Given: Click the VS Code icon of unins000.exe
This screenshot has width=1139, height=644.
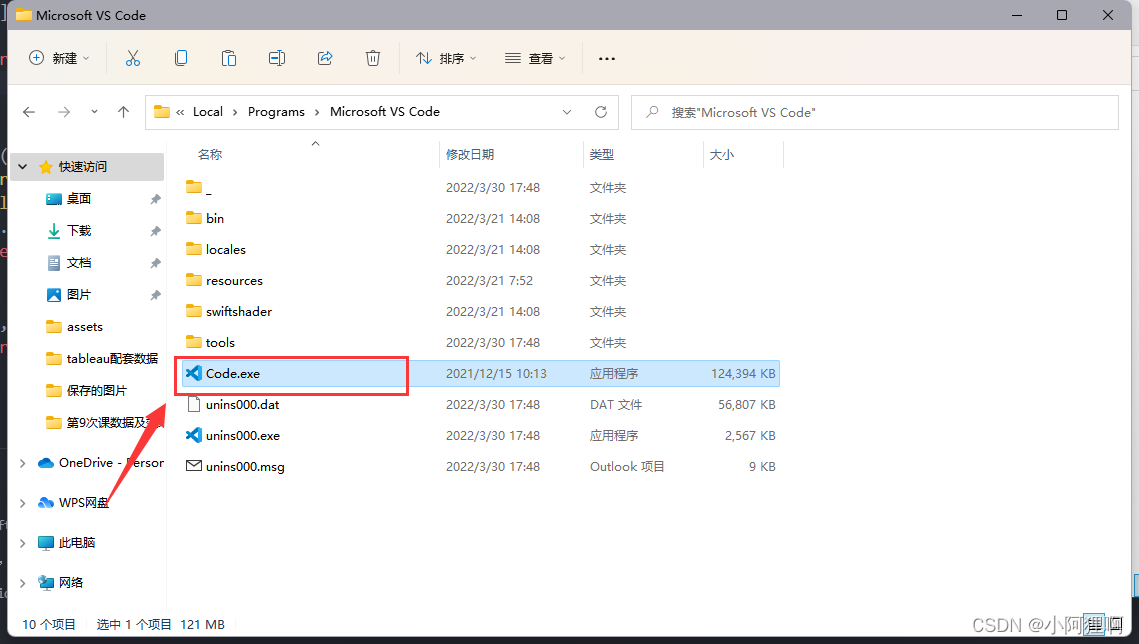Looking at the screenshot, I should [194, 435].
